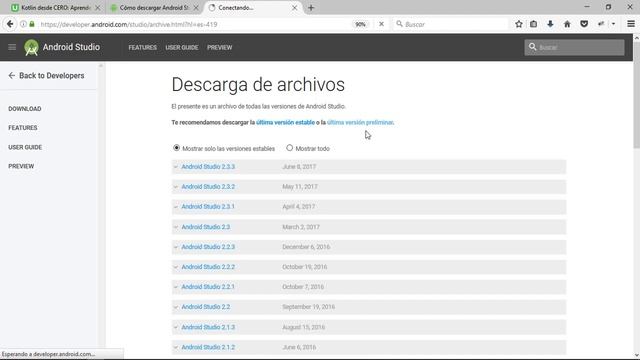Screen dimensions: 640x360
Task: Open USER GUIDE in the left sidebar
Action: coord(25,147)
